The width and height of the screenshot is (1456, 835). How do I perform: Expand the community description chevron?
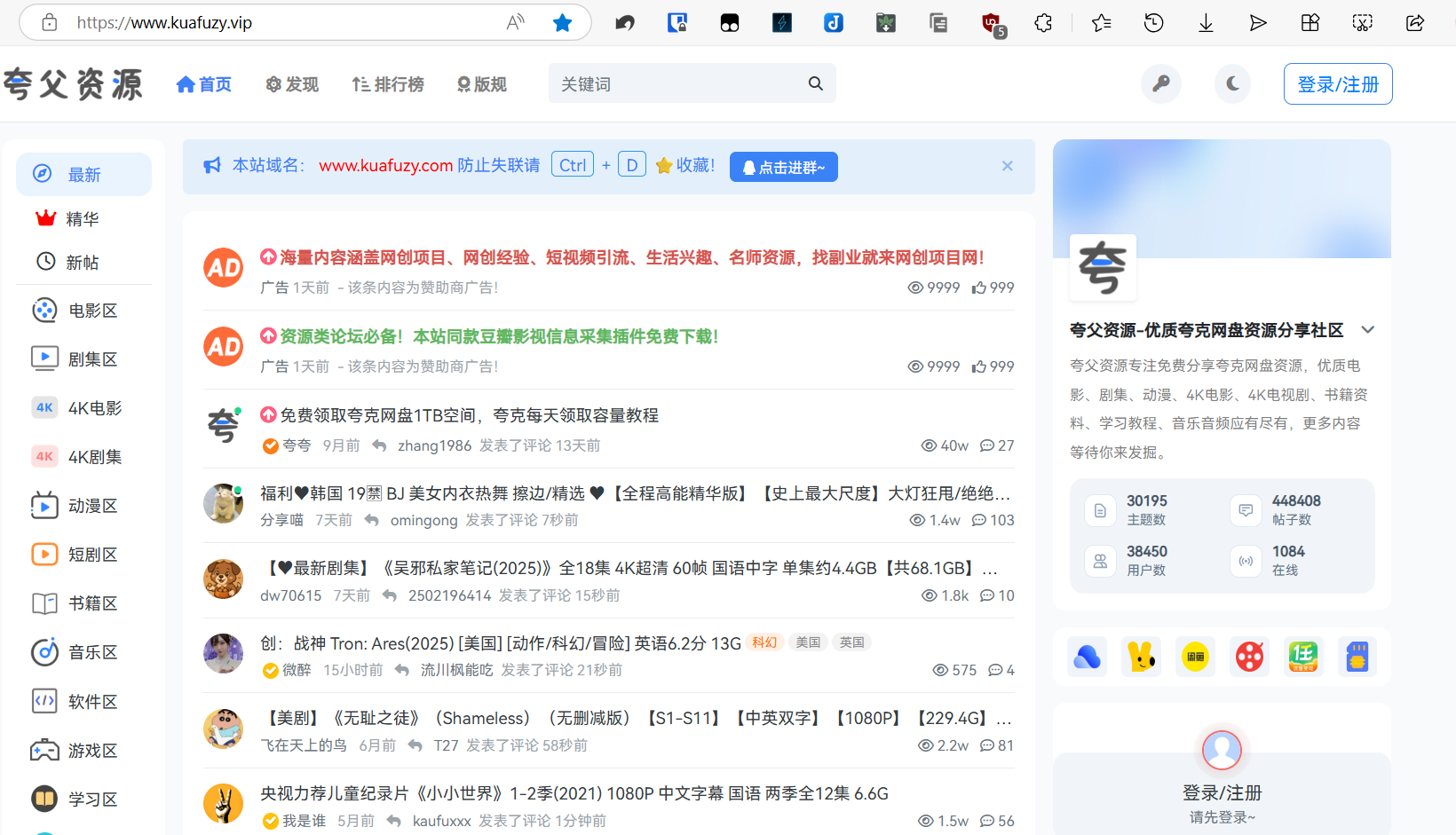pos(1367,330)
